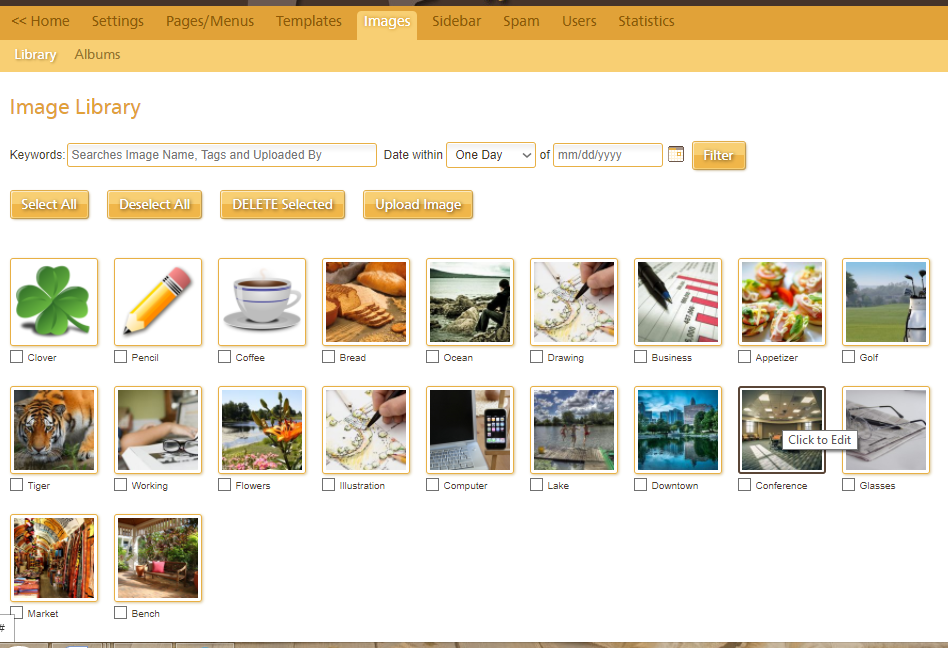Open the Golf image thumbnail
This screenshot has height=648, width=948.
click(x=886, y=302)
